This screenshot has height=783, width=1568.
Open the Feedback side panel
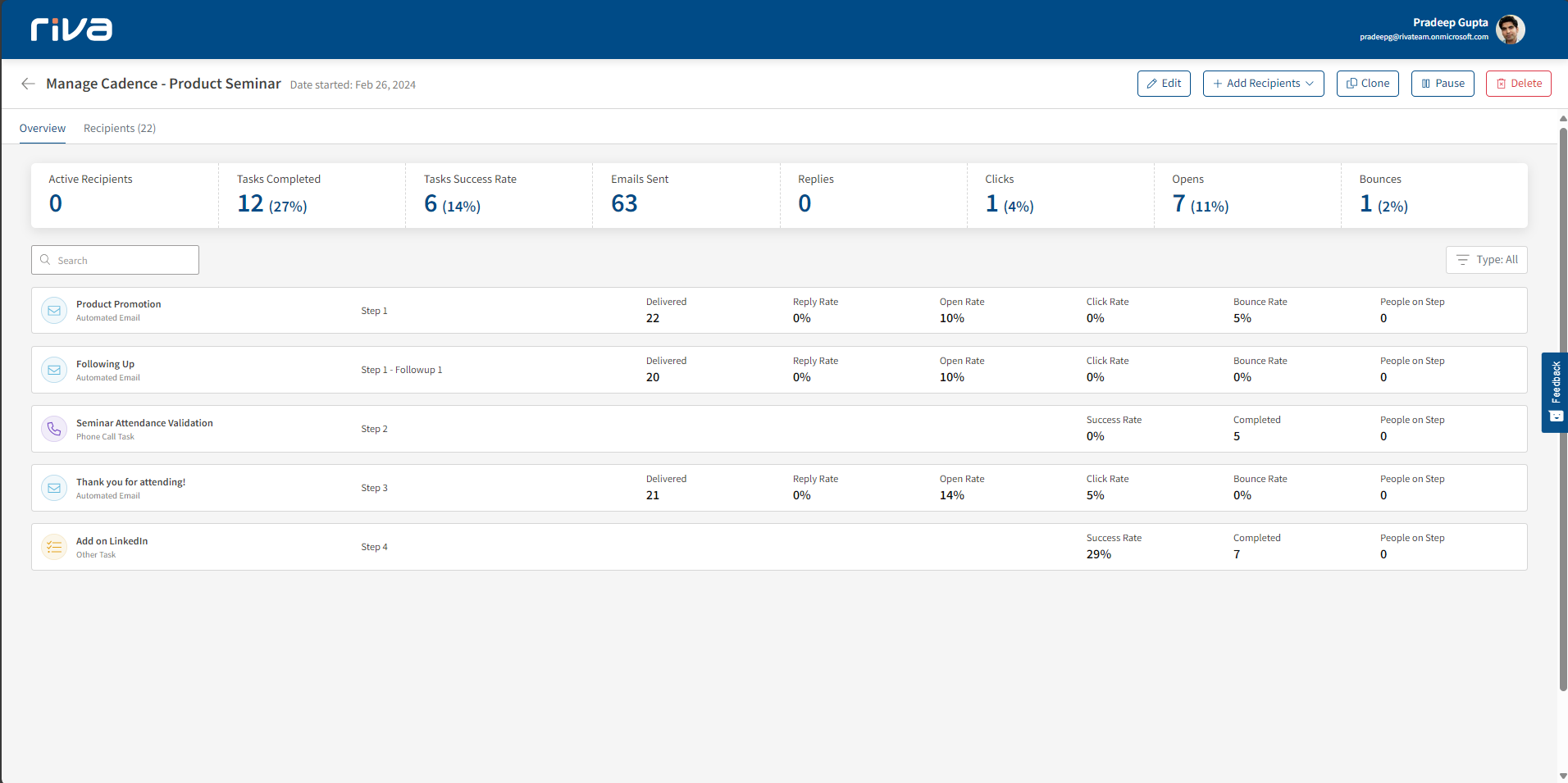1555,392
